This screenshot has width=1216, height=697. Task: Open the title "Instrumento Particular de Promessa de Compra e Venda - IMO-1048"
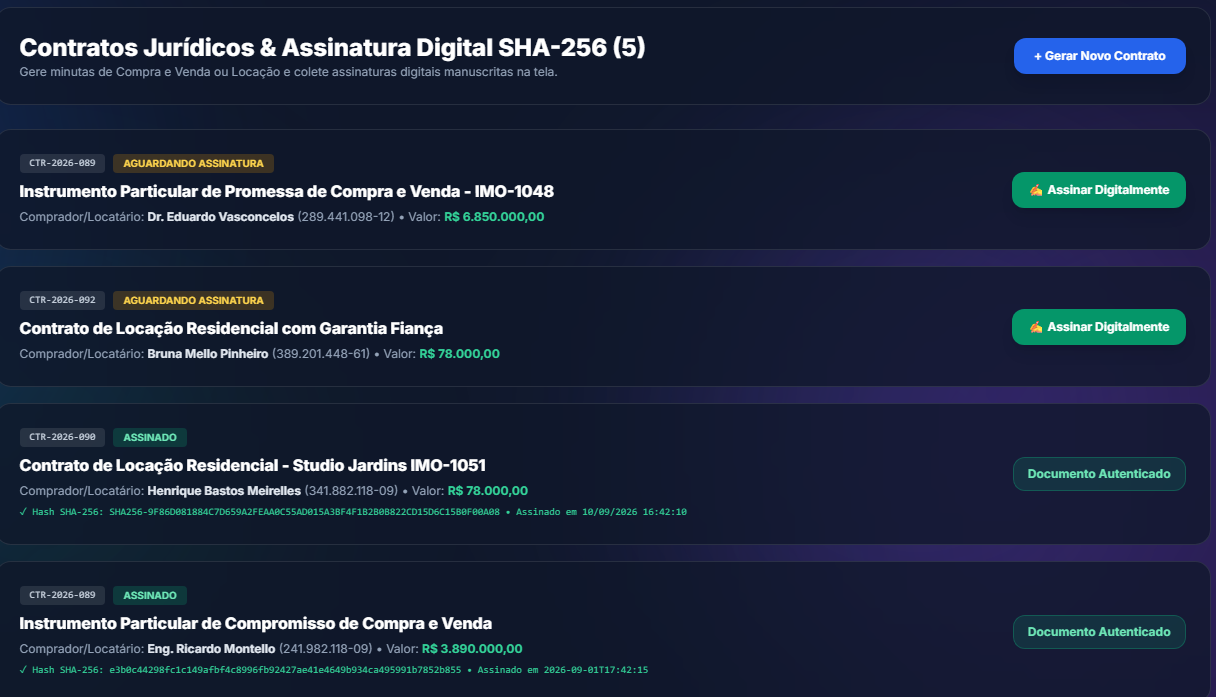click(286, 191)
